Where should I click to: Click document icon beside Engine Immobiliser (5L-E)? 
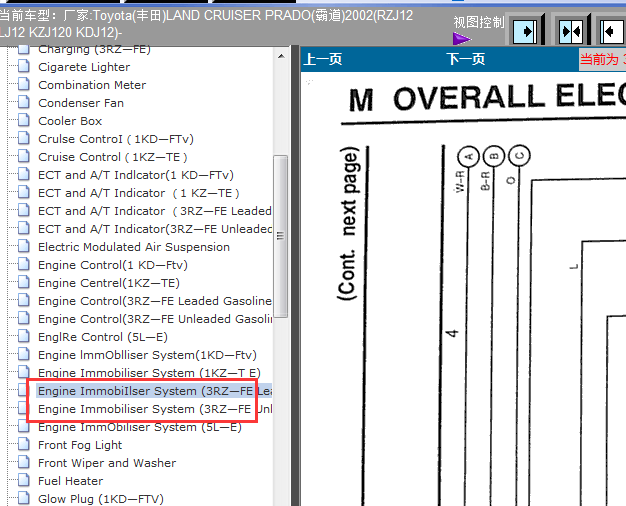click(x=24, y=425)
